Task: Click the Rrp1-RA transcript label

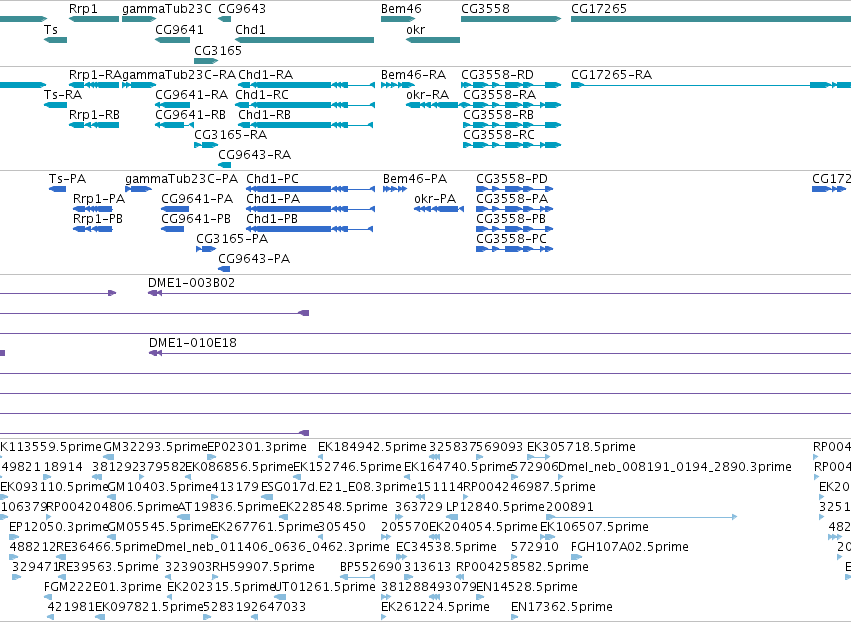Action: pyautogui.click(x=95, y=74)
